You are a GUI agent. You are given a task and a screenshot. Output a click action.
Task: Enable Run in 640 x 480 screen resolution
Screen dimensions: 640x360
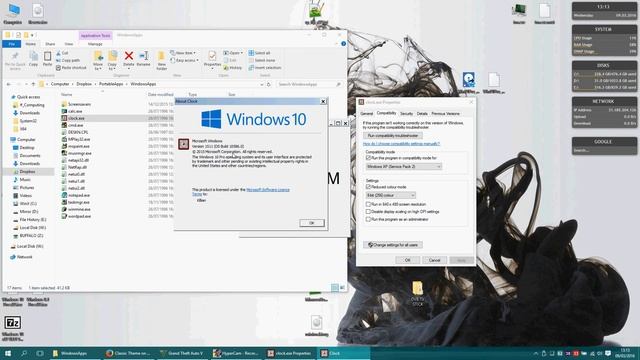368,204
